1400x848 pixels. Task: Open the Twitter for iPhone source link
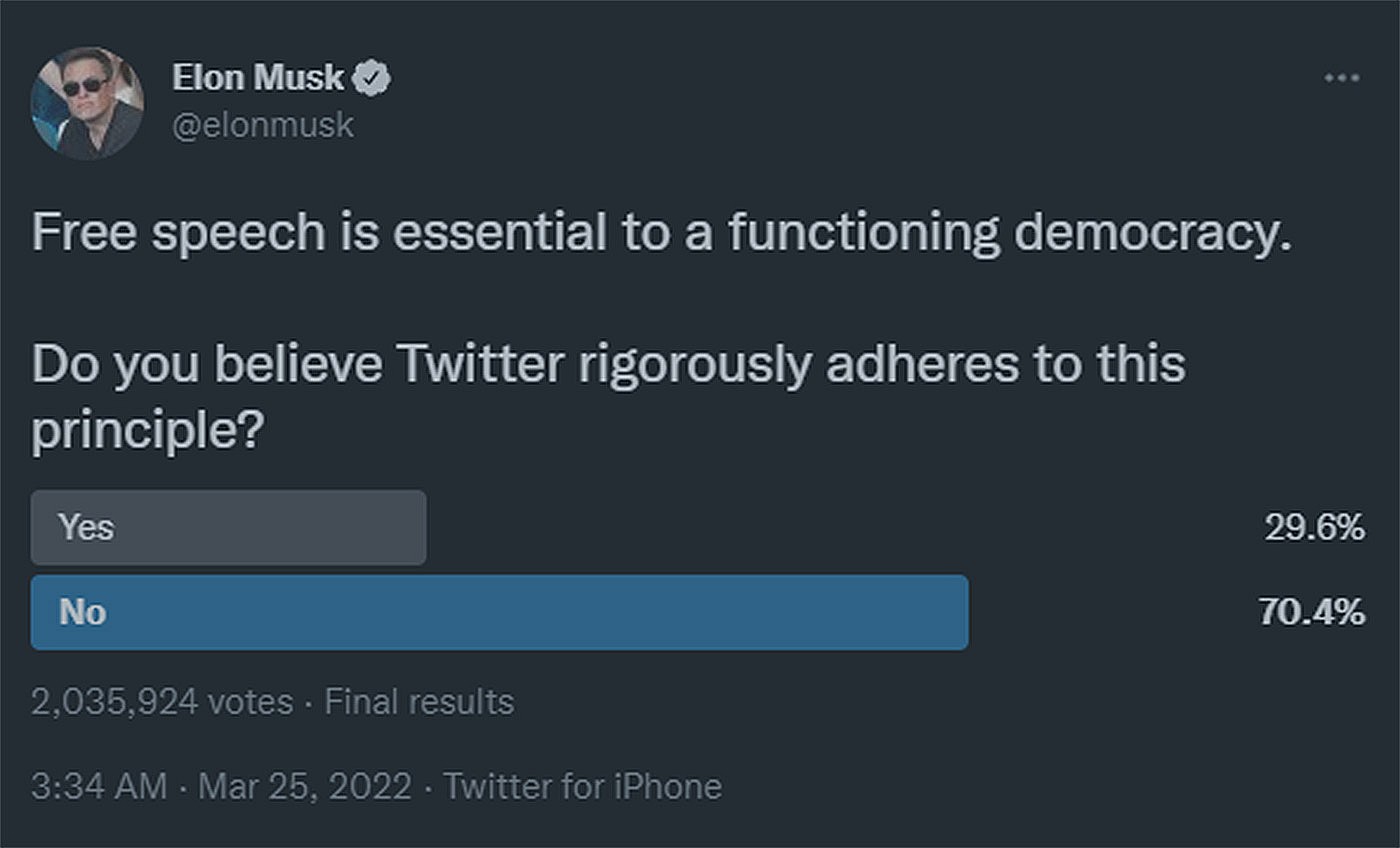point(582,786)
